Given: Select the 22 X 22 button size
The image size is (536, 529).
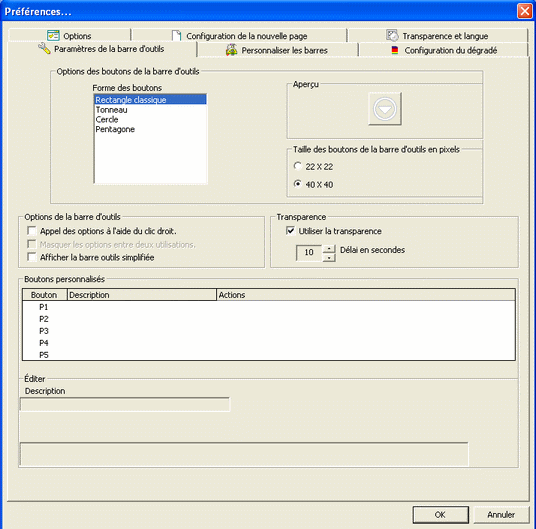Looking at the screenshot, I should pos(298,166).
